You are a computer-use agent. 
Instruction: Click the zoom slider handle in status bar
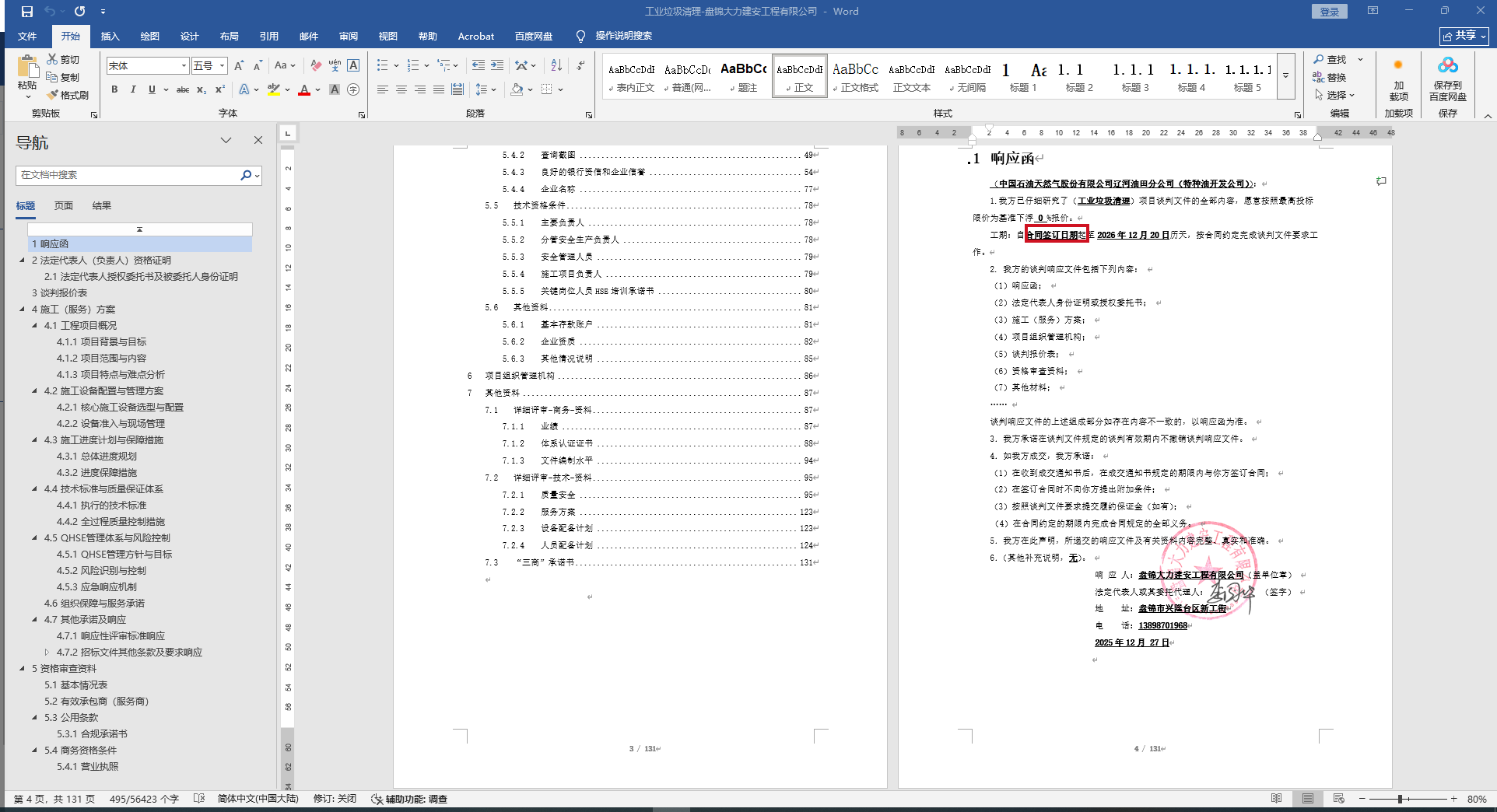click(1400, 799)
